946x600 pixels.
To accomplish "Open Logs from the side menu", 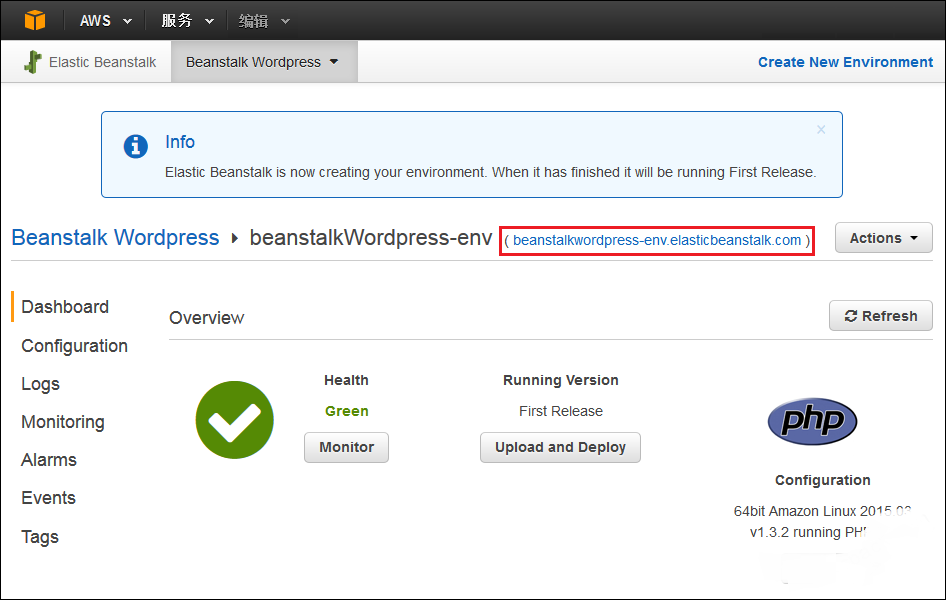I will coord(41,384).
